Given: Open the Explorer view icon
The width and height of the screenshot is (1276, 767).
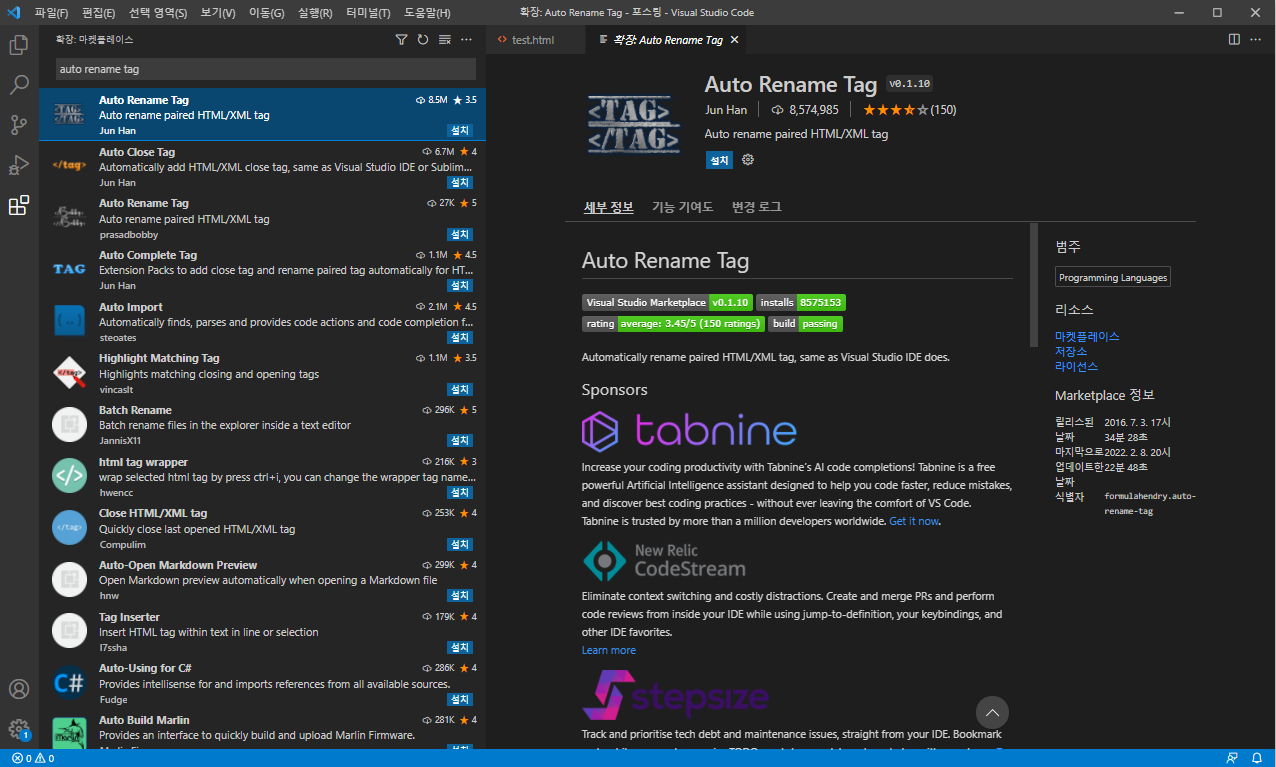Looking at the screenshot, I should (x=18, y=45).
